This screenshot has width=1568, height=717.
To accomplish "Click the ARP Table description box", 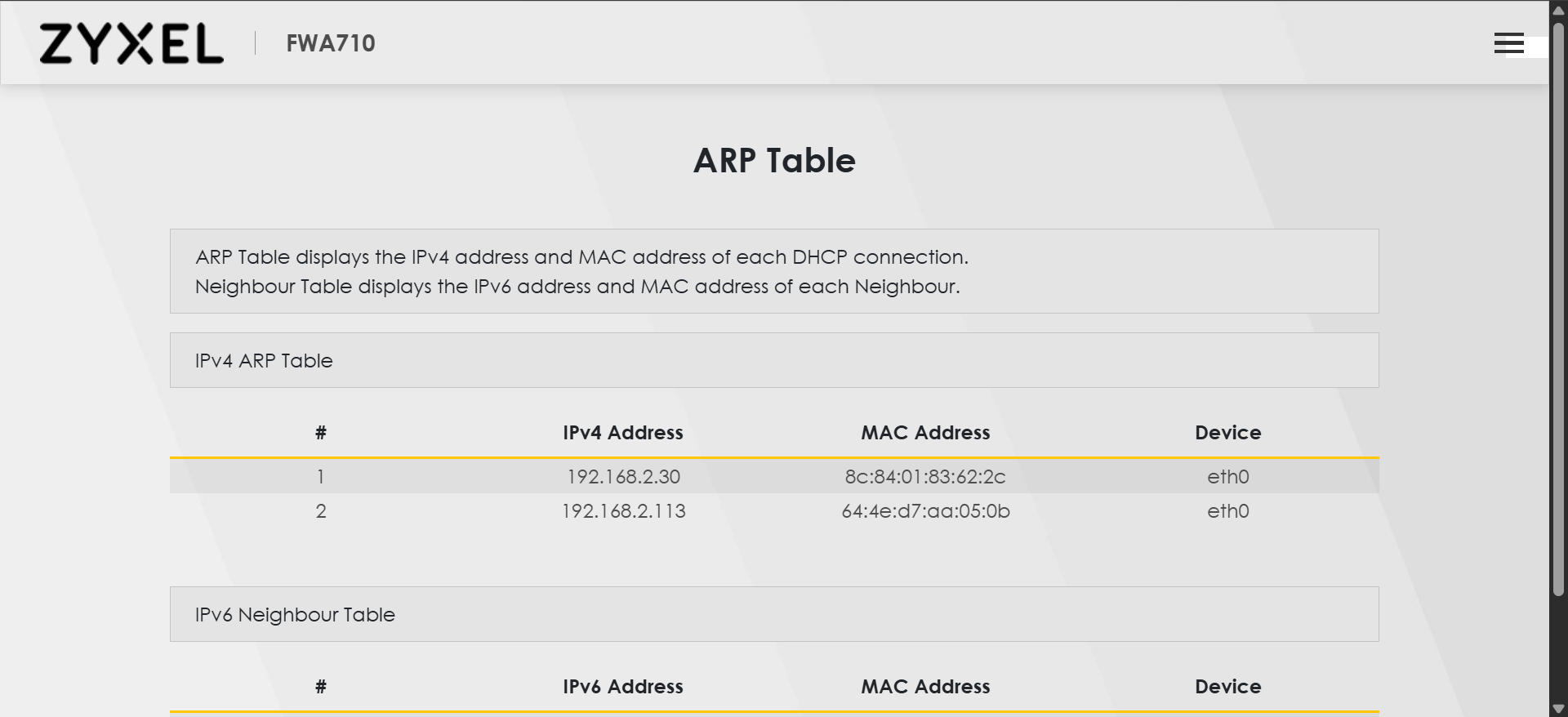I will [x=774, y=271].
